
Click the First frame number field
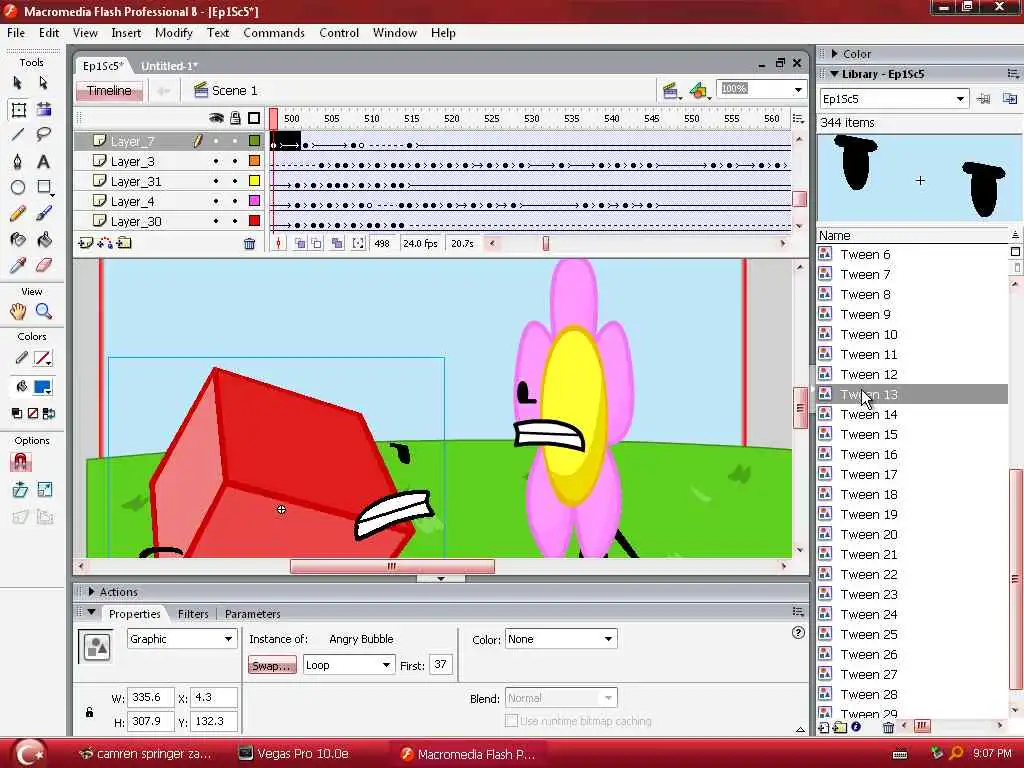(x=441, y=665)
